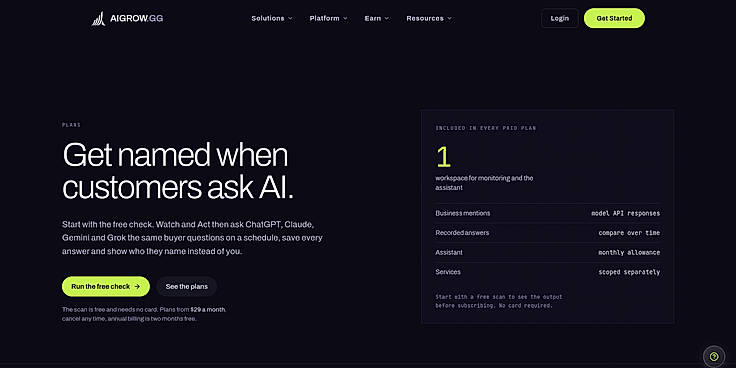The width and height of the screenshot is (736, 368).
Task: Open the Resources navigation item
Action: coord(429,18)
